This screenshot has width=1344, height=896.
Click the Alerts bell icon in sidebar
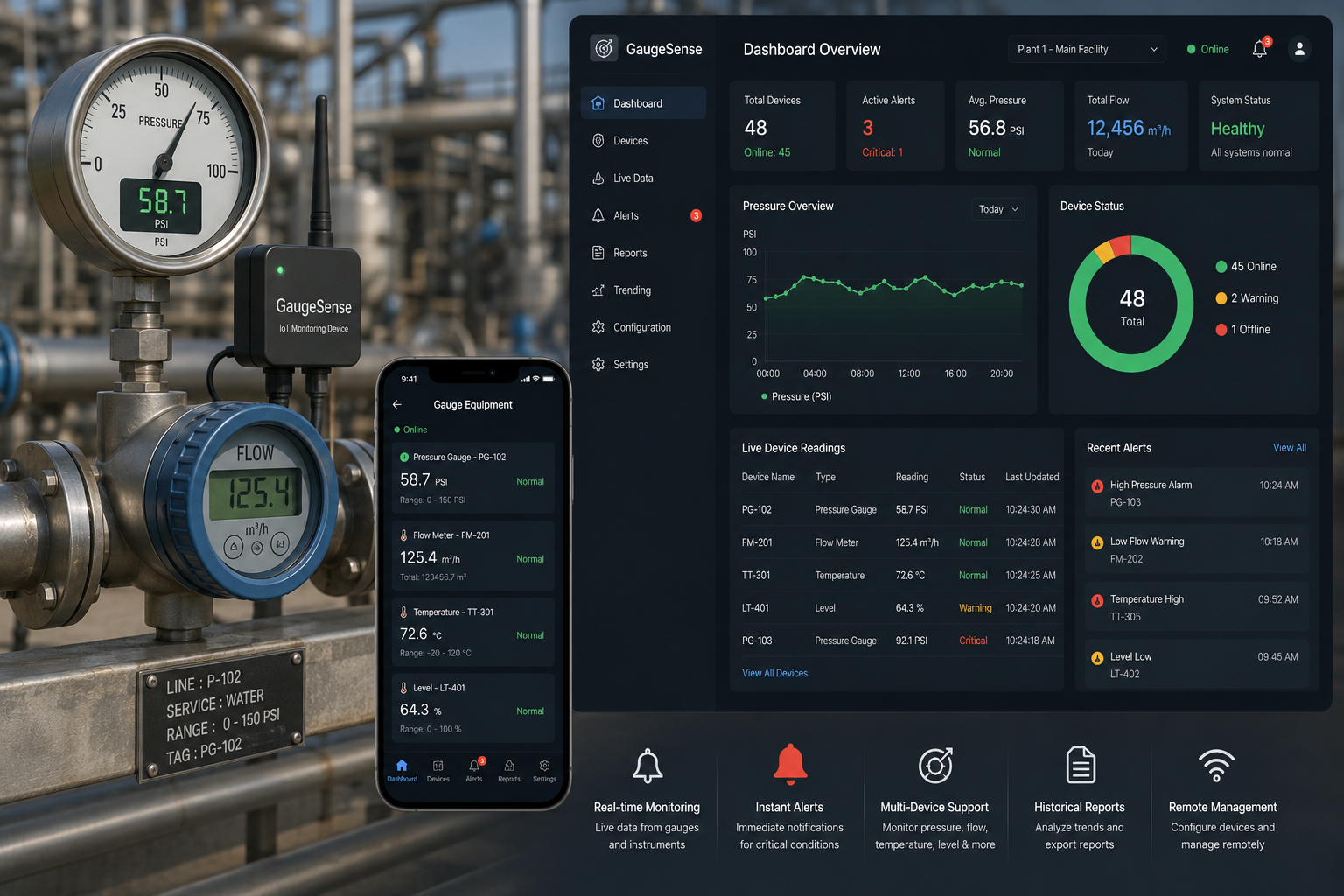598,215
